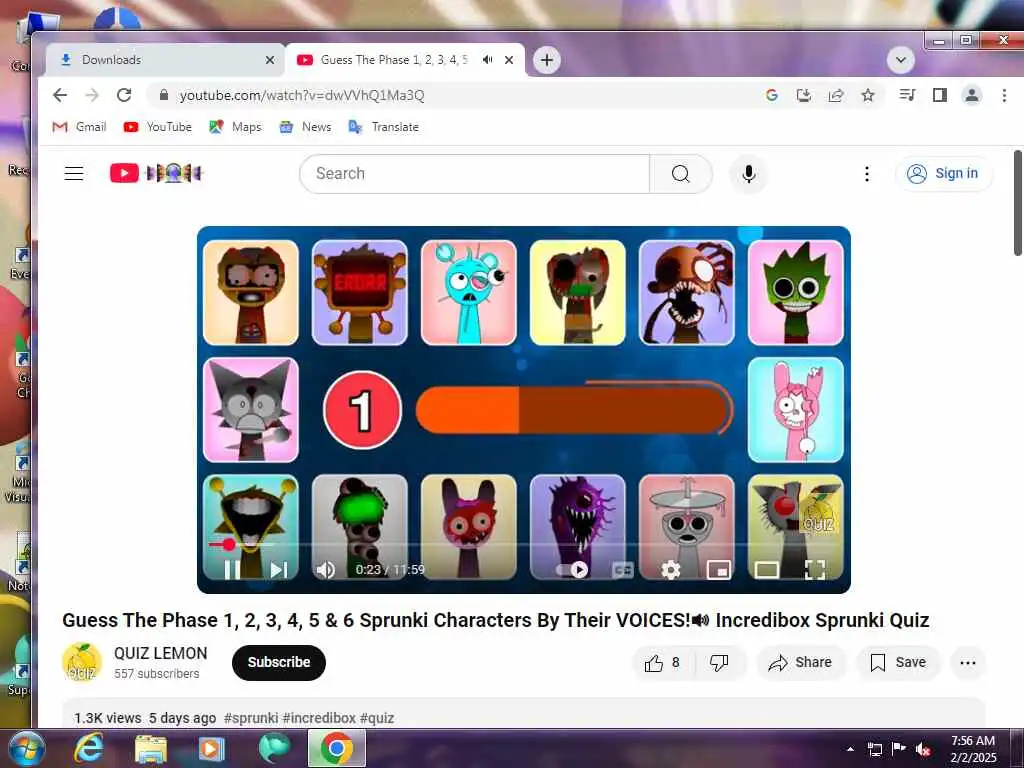Click the Sign in button

(x=944, y=174)
